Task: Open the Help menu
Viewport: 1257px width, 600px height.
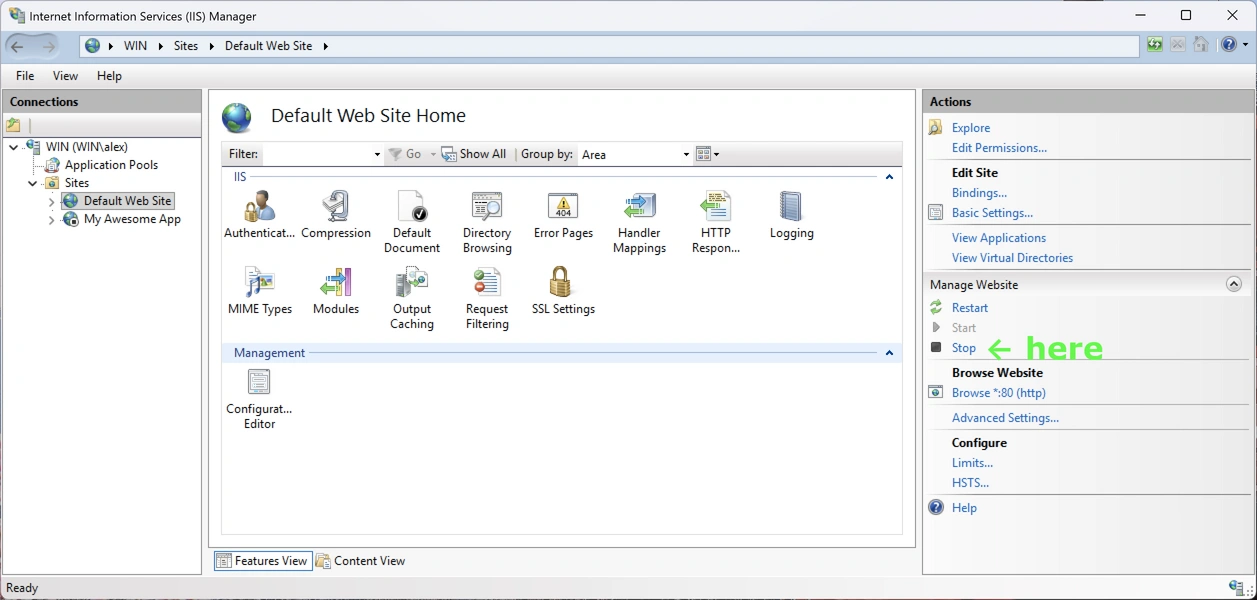Action: point(109,76)
